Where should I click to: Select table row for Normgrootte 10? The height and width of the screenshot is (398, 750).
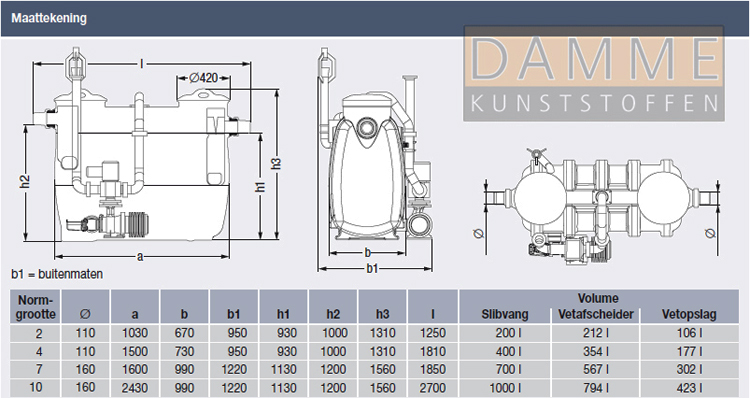click(374, 387)
